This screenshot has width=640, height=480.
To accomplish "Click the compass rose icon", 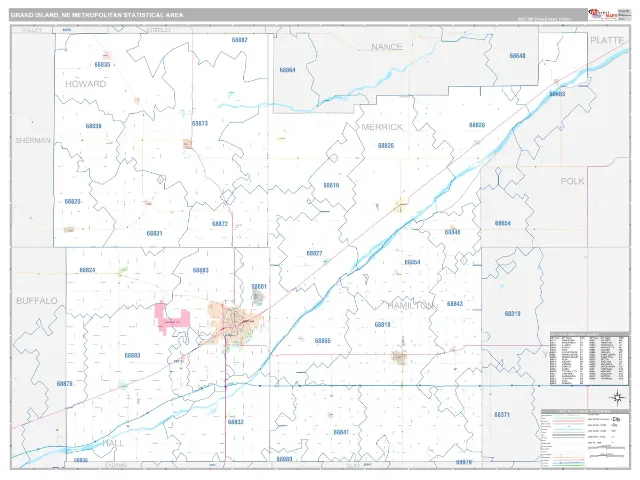I will pos(617,397).
